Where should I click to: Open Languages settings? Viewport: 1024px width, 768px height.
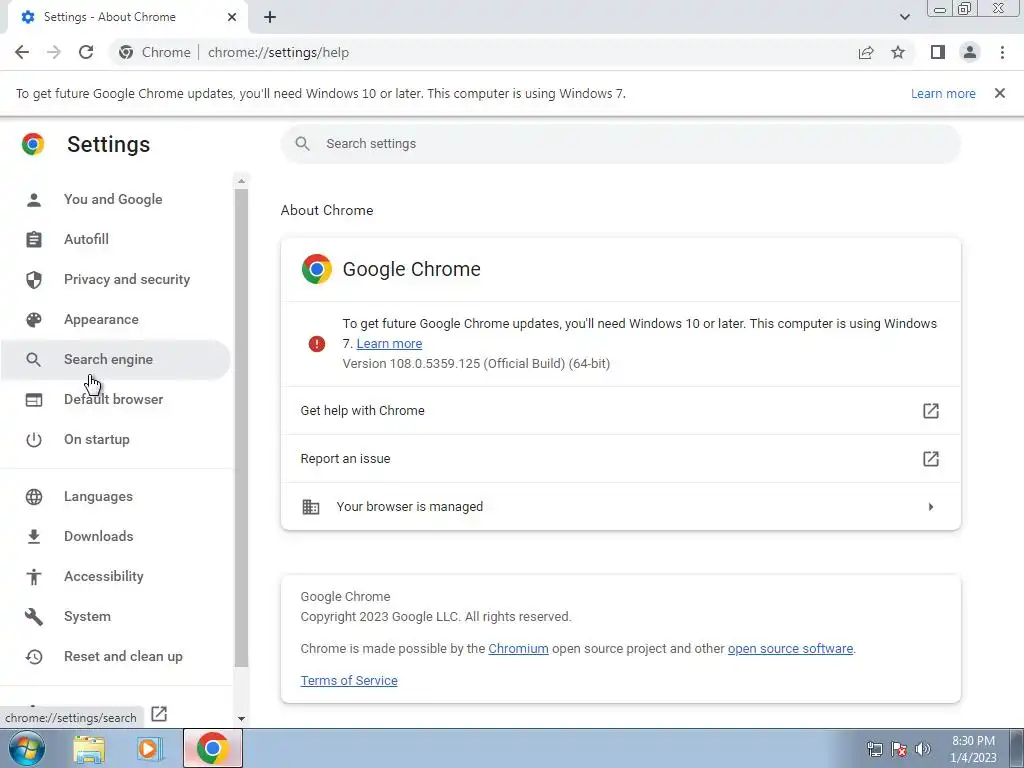point(115,496)
